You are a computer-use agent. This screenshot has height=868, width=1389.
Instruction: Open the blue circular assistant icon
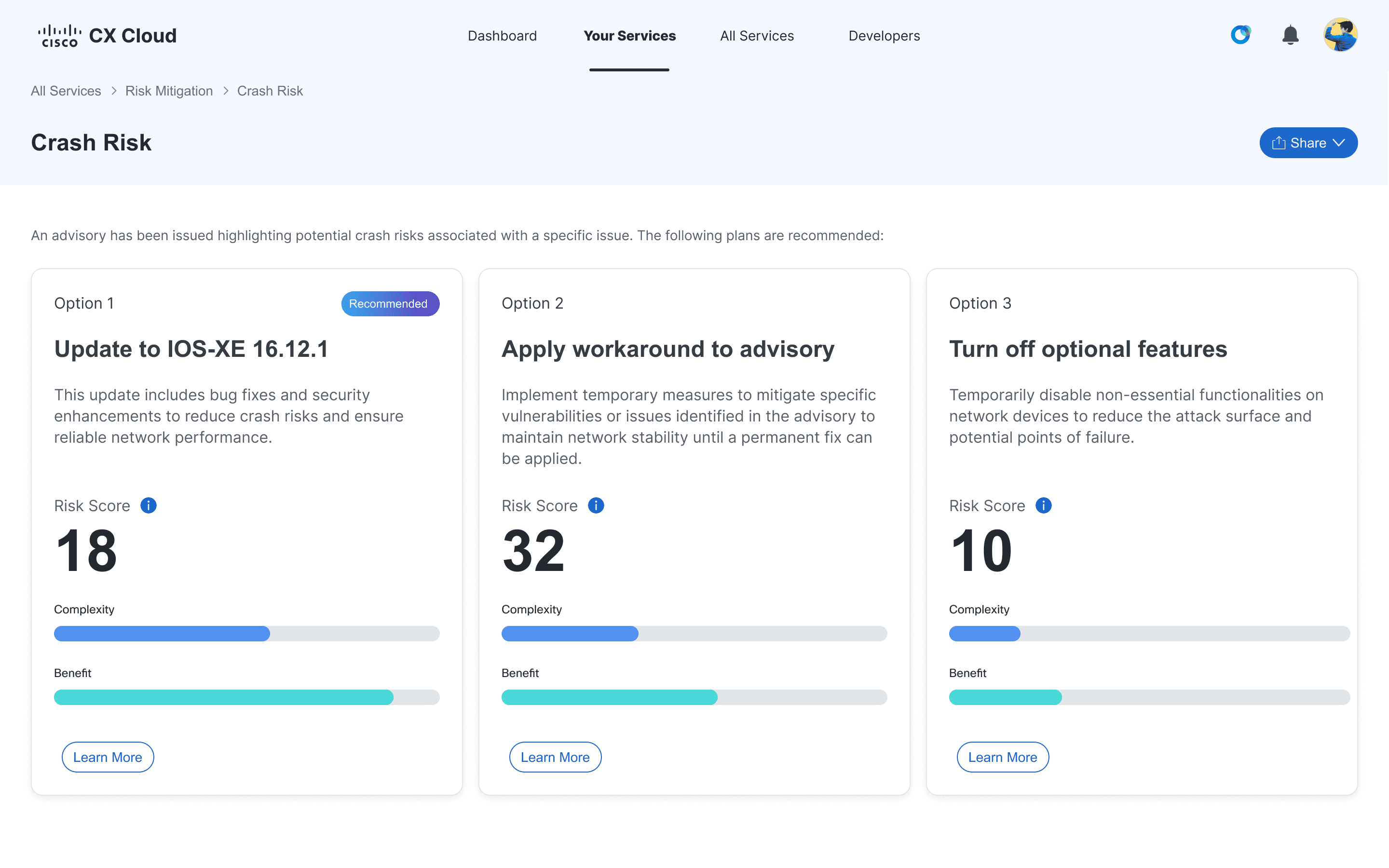point(1240,35)
